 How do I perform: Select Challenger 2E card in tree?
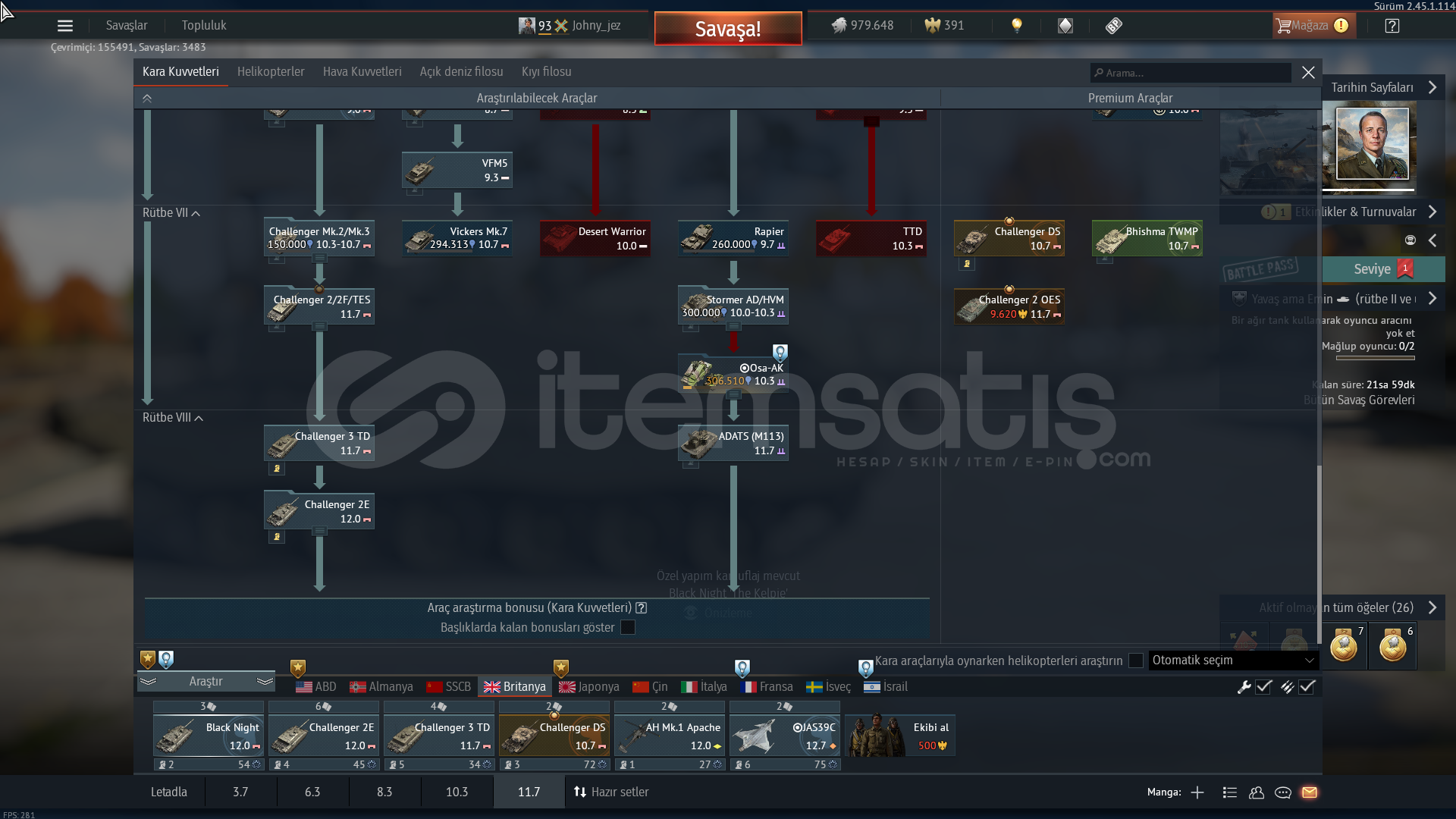pyautogui.click(x=319, y=511)
